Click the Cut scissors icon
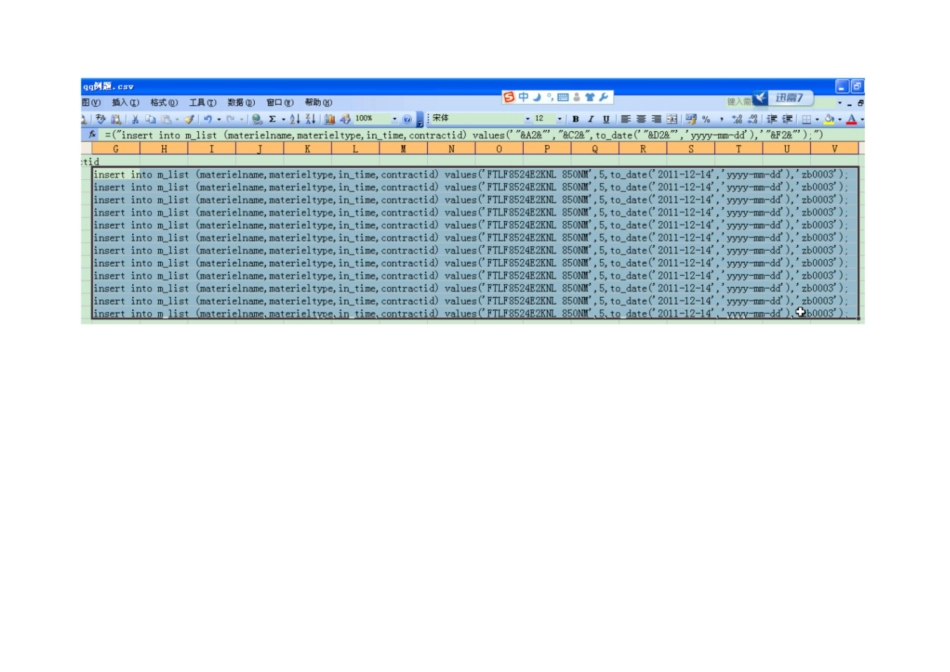The image size is (950, 672). coord(135,119)
